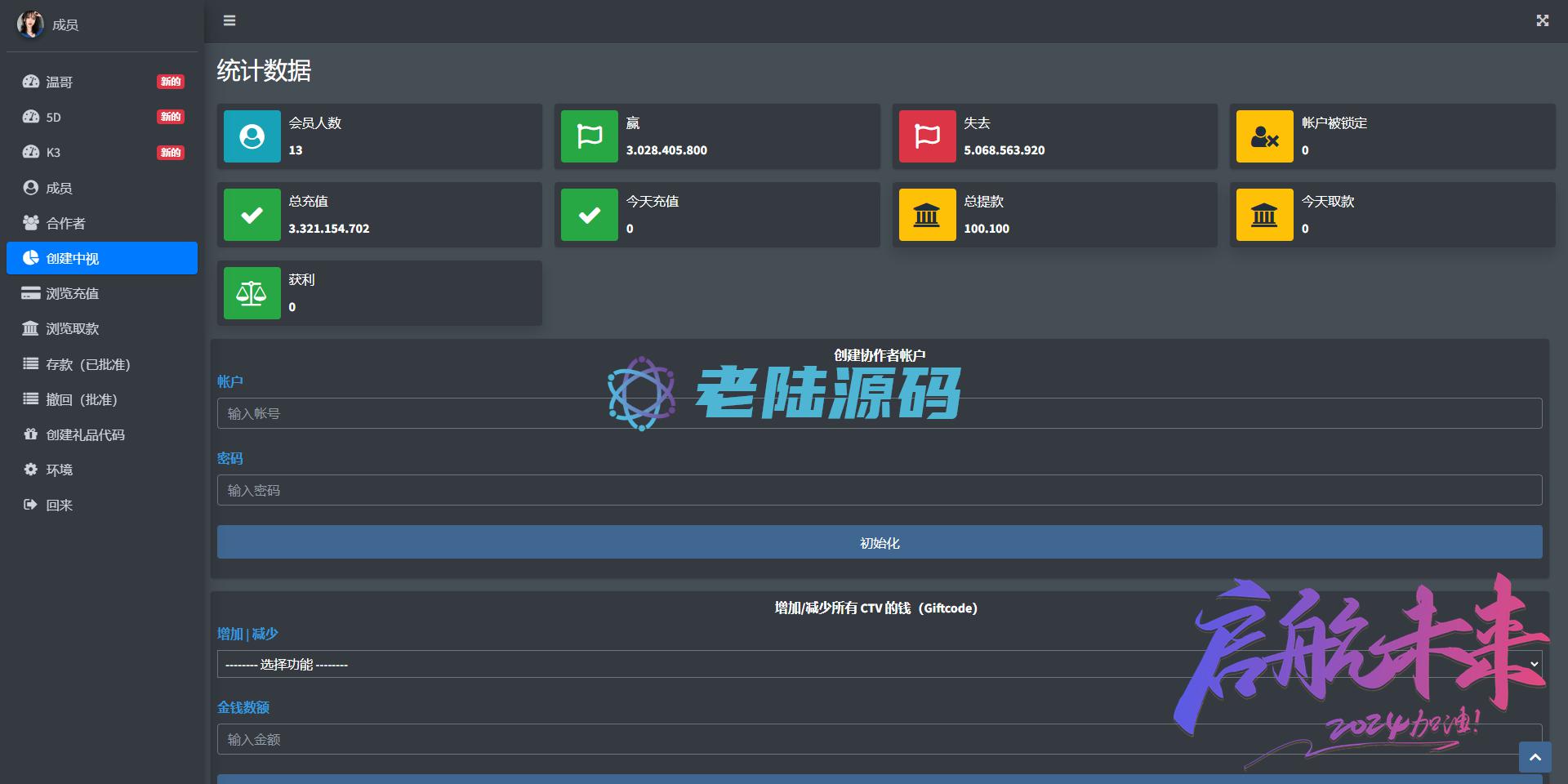
Task: Click the green flag icon for 赢
Action: [590, 136]
